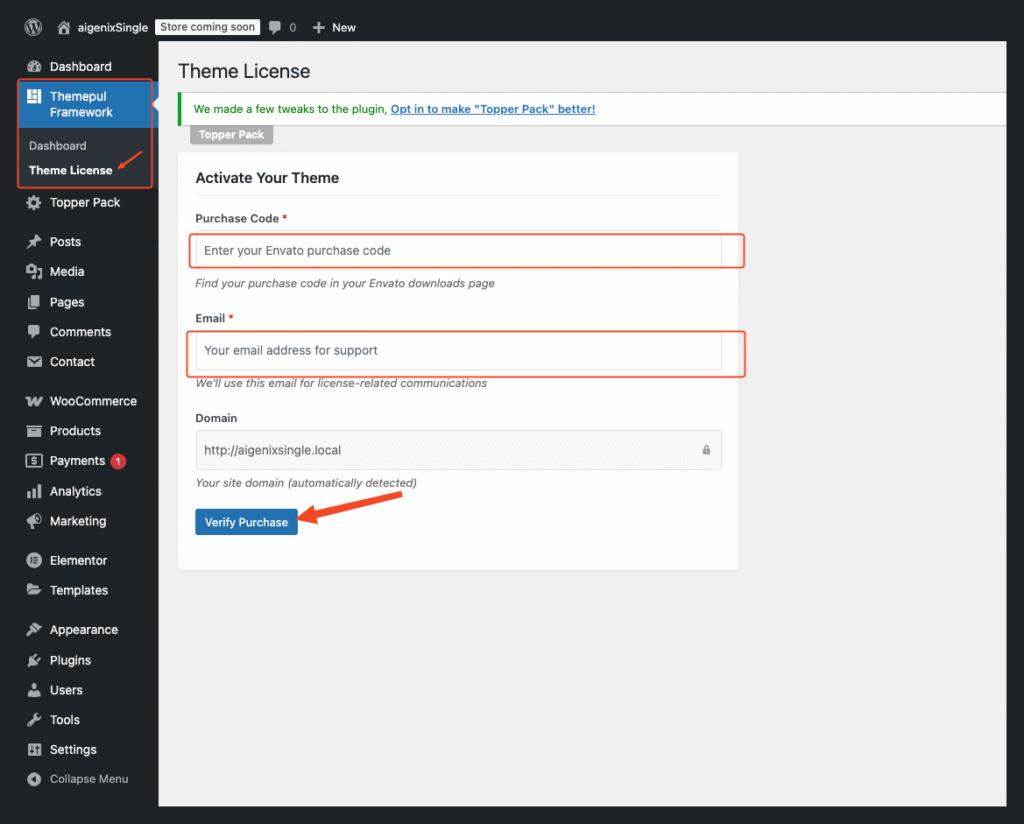The width and height of the screenshot is (1024, 824).
Task: Open WooCommerce from the sidebar icon
Action: (x=34, y=401)
